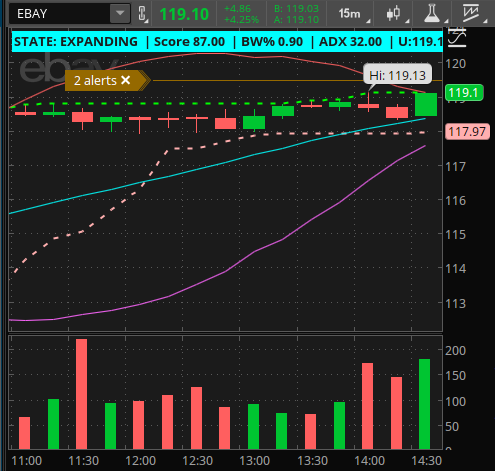Click the +4.86 change value
This screenshot has width=495, height=471.
point(237,9)
